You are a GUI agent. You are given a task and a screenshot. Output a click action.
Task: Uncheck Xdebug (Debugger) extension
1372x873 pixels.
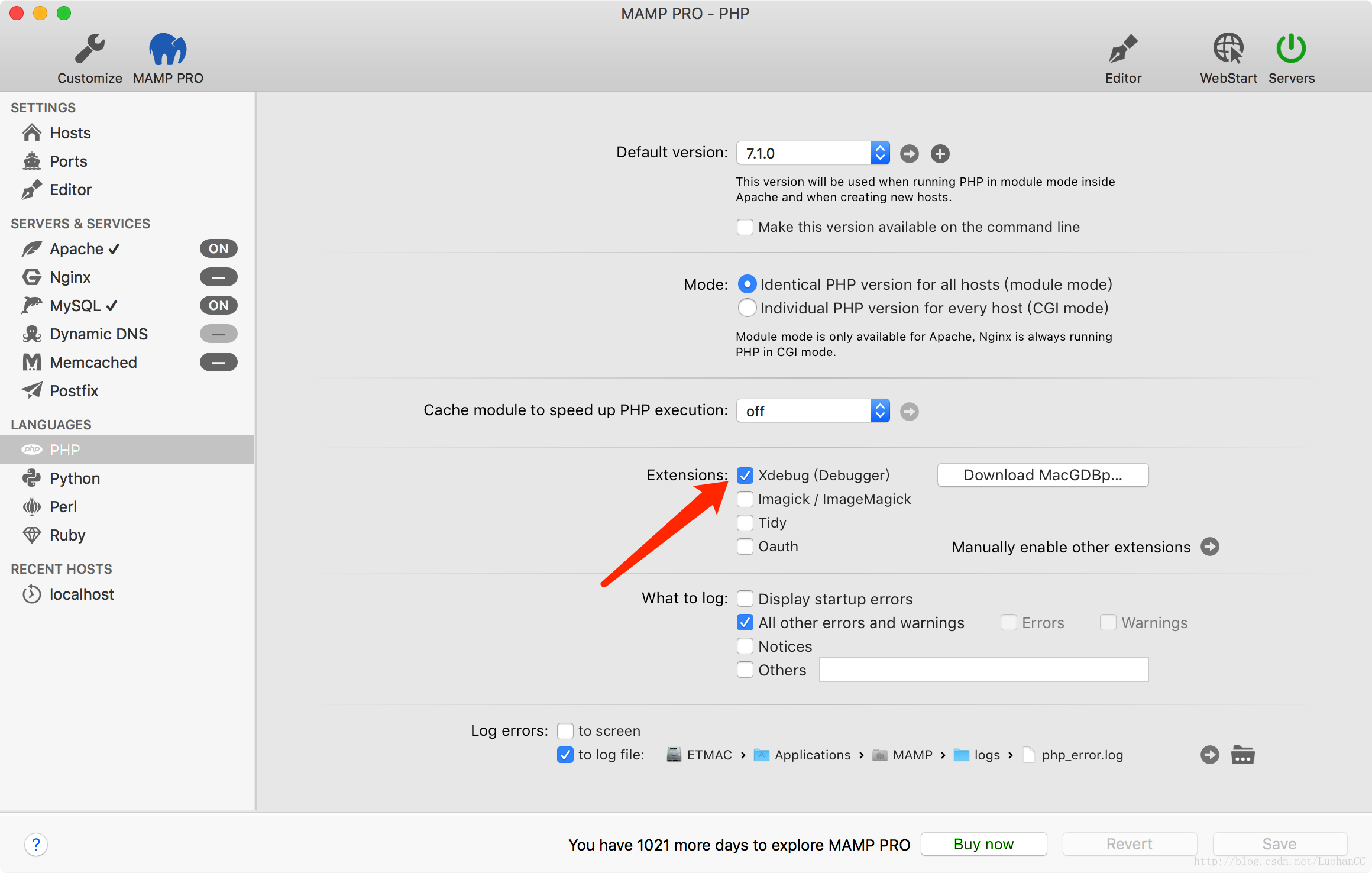tap(745, 476)
